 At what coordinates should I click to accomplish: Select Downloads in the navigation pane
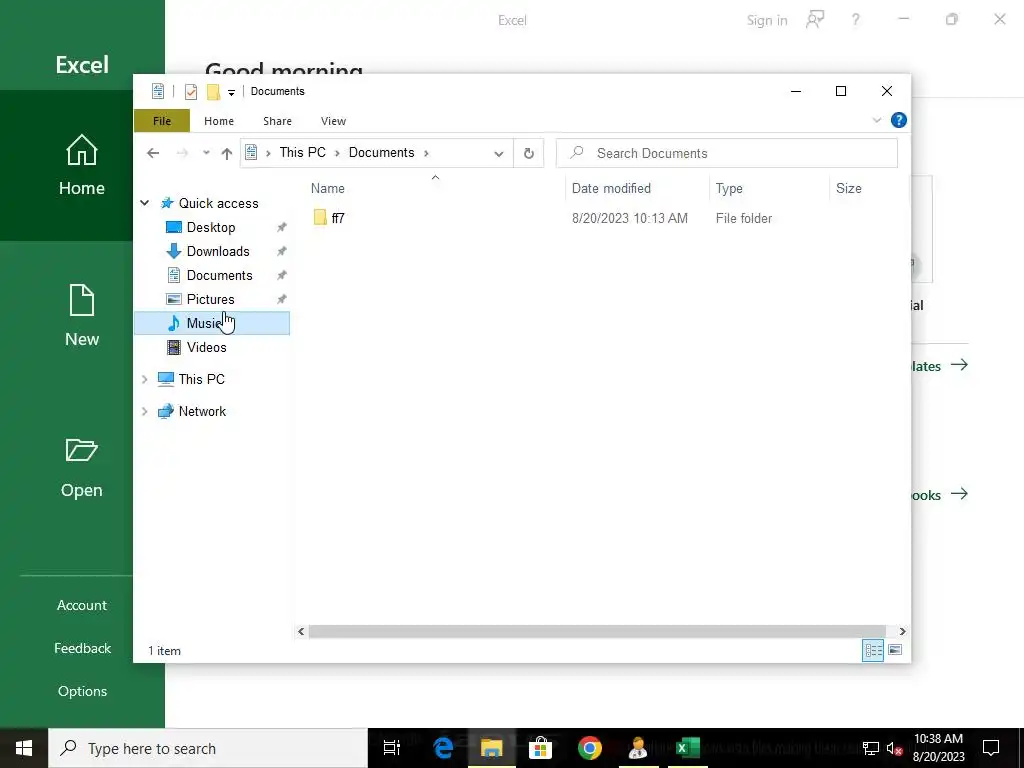(217, 251)
